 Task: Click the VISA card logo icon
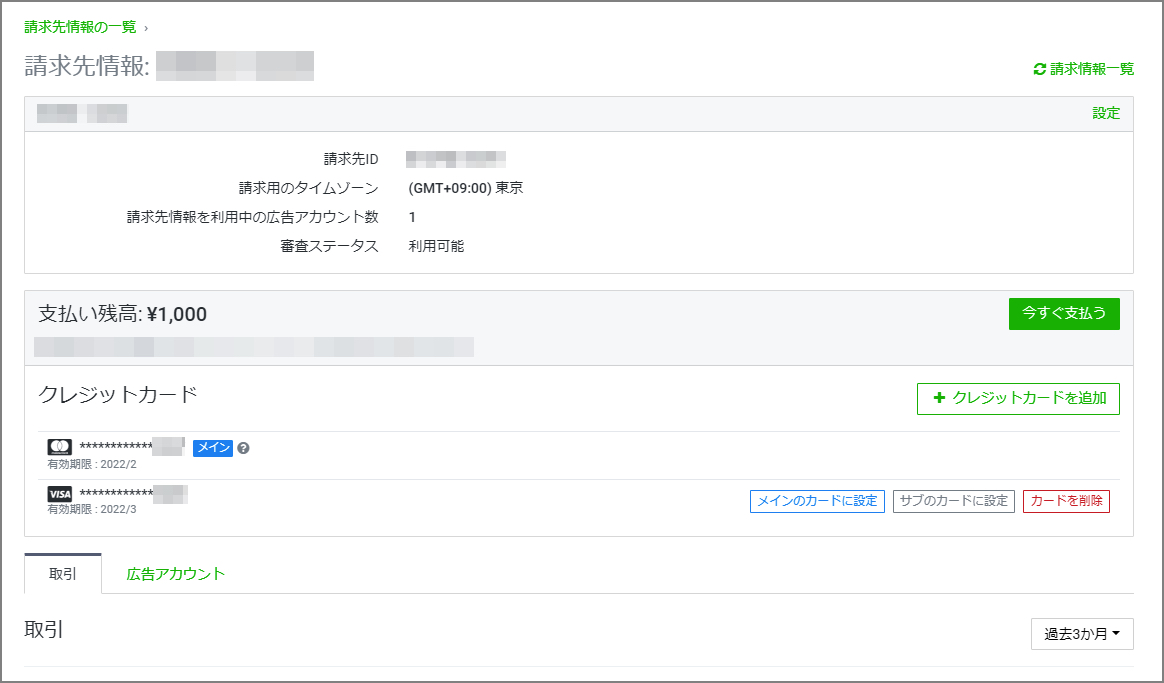(x=60, y=494)
